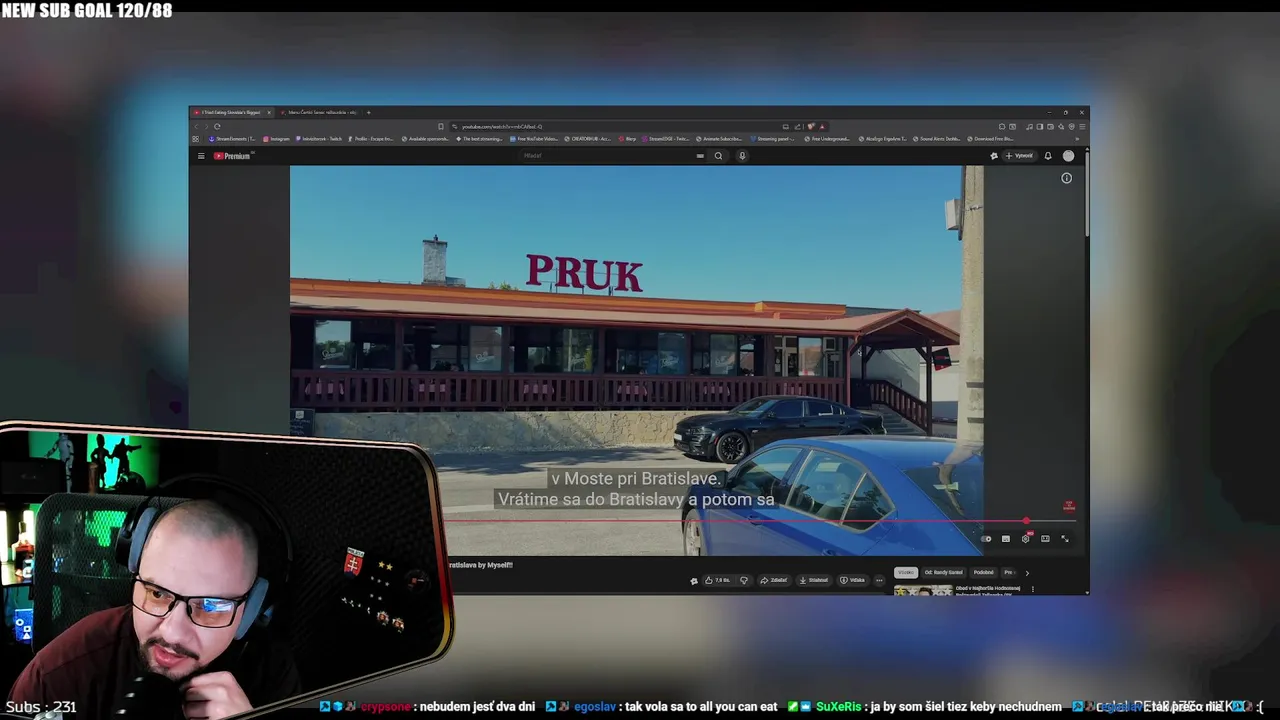
Task: Focus the YouTube Hľadať search field
Action: click(610, 156)
